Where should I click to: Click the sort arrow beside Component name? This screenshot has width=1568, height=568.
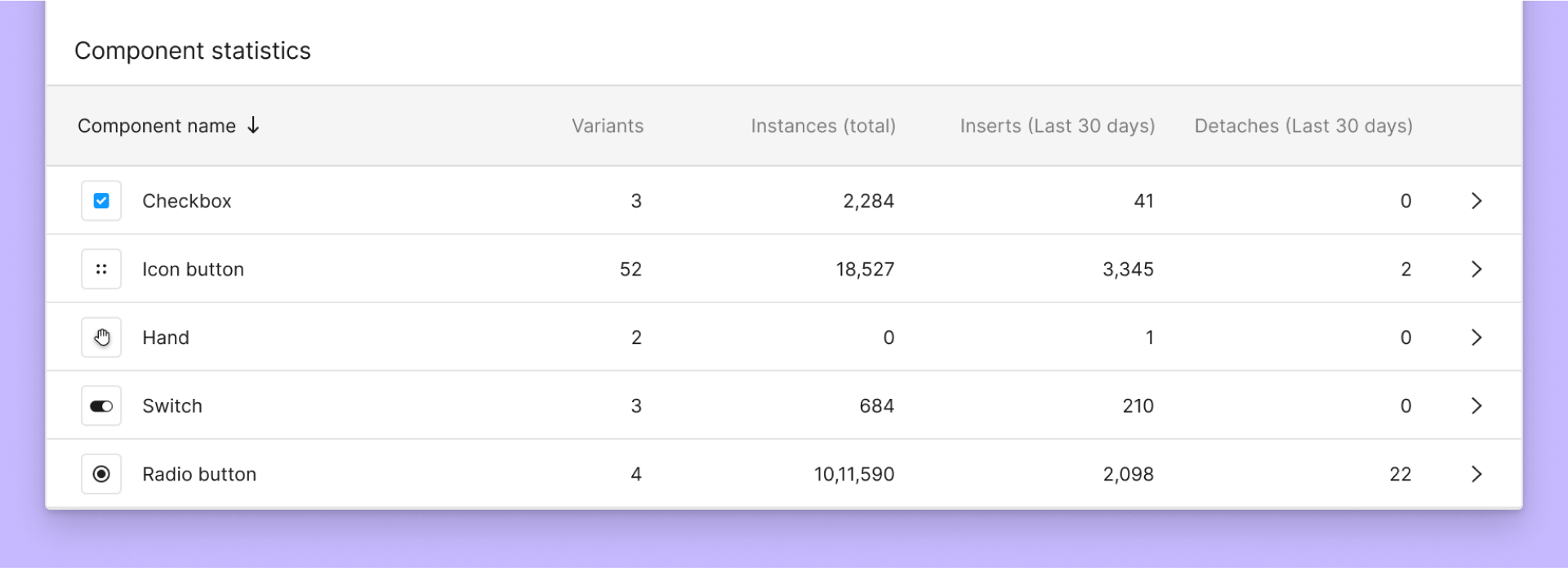253,125
